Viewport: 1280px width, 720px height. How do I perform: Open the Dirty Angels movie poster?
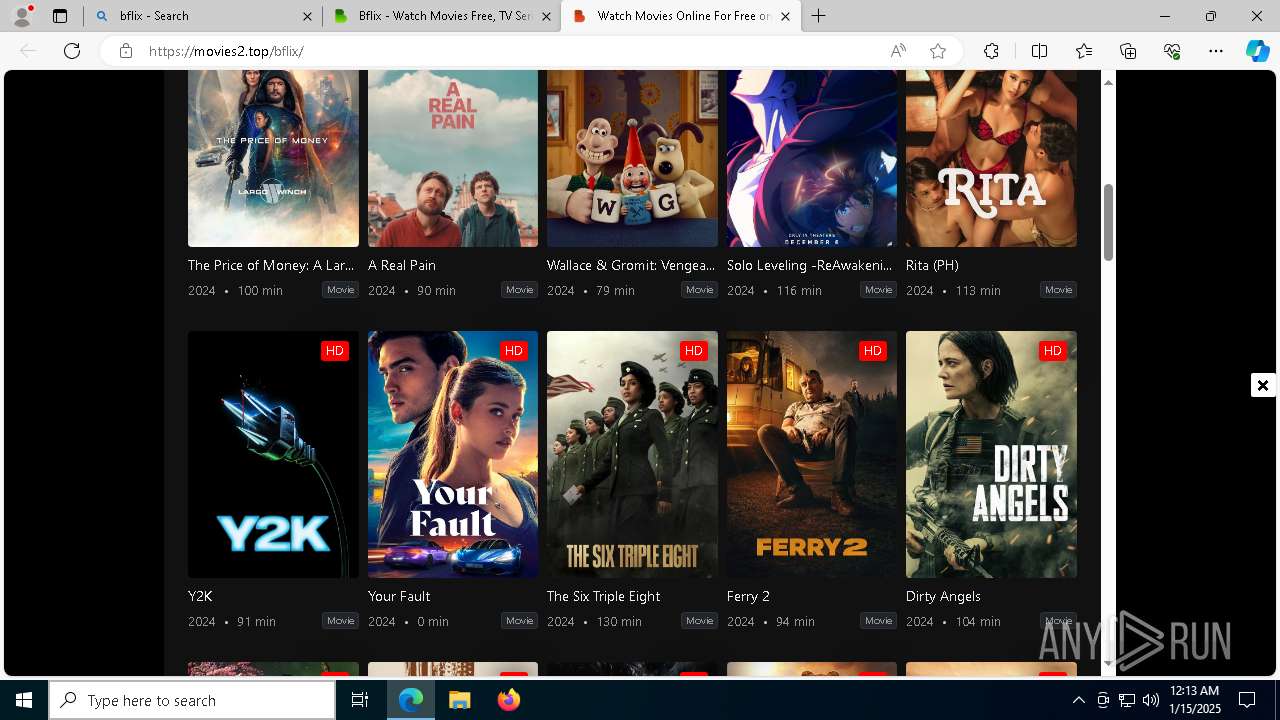pyautogui.click(x=991, y=454)
